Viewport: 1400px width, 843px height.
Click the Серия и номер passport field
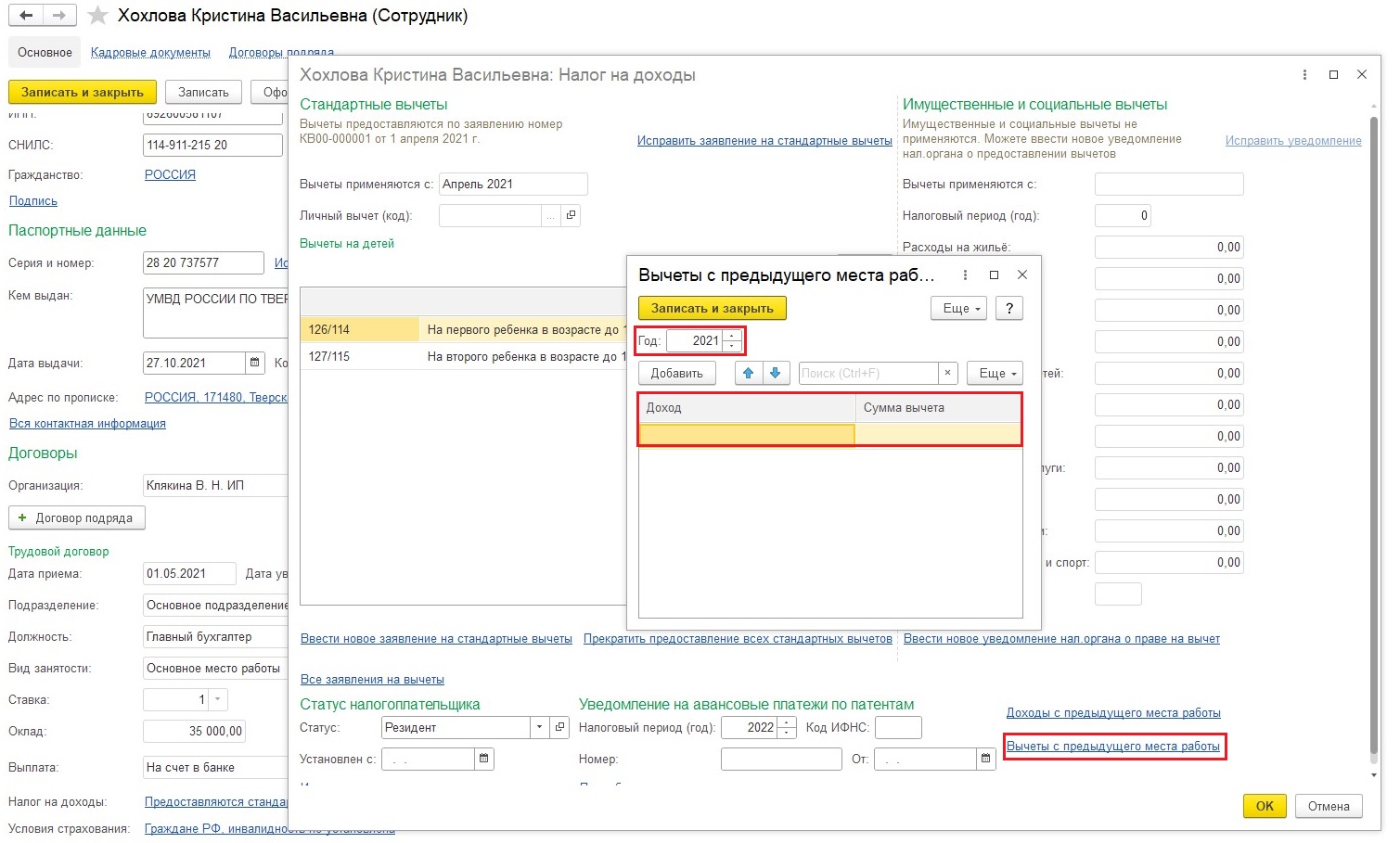[203, 262]
